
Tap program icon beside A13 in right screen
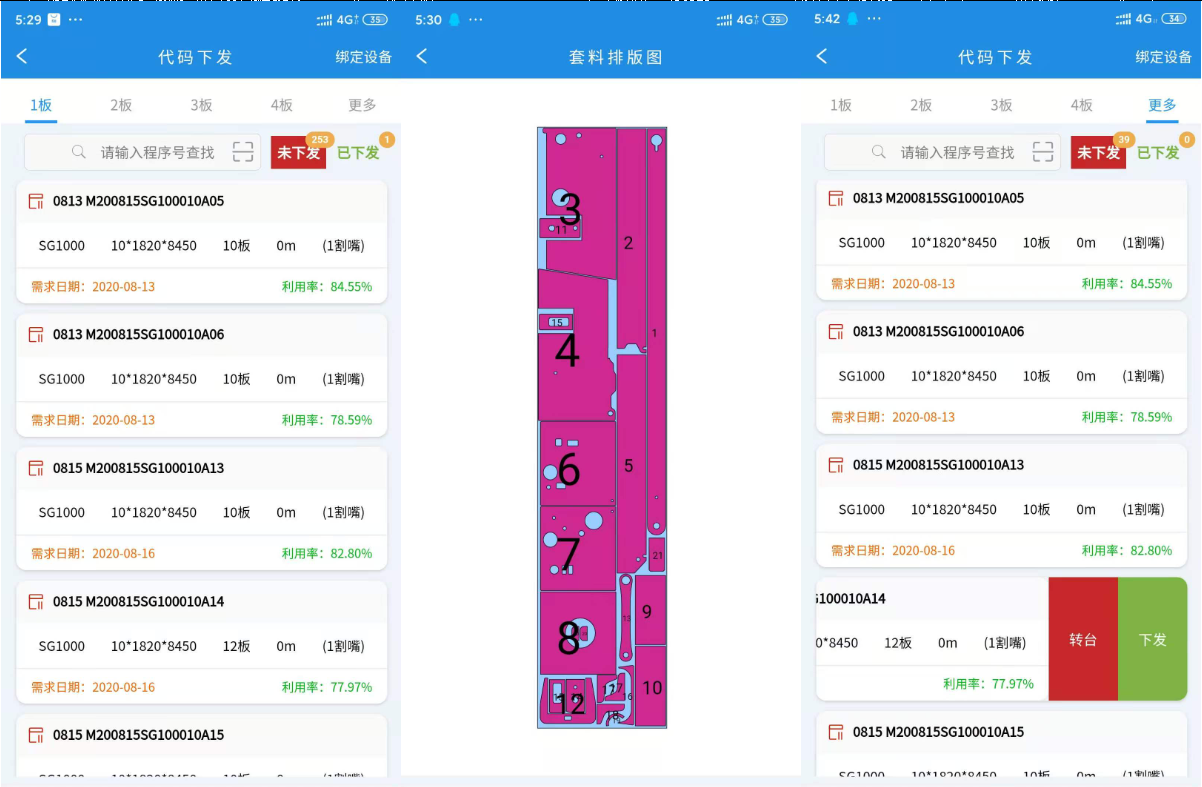pyautogui.click(x=836, y=465)
